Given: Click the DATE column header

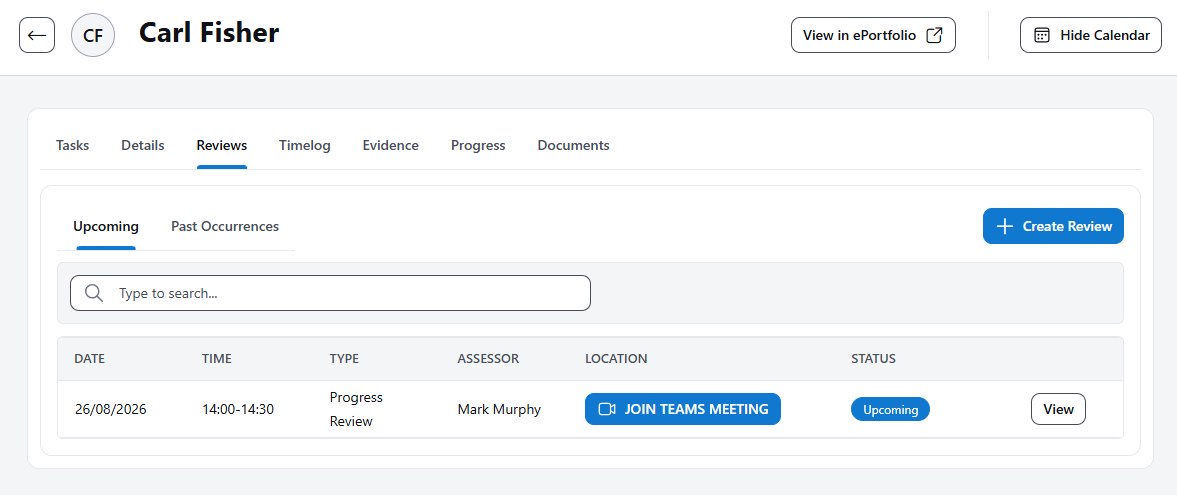Looking at the screenshot, I should coord(89,359).
